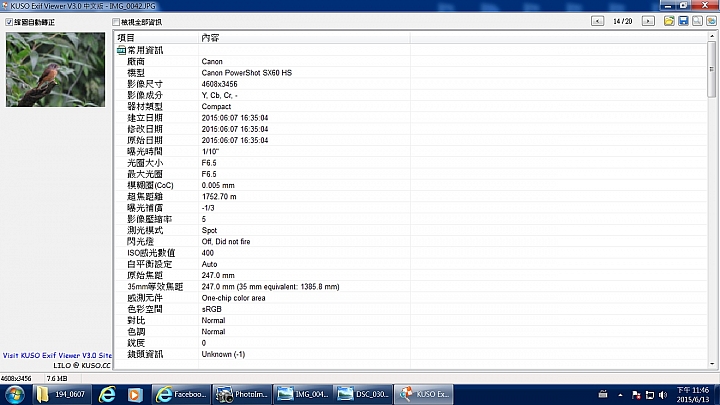The height and width of the screenshot is (405, 720).
Task: Collapse the 常用資訊 group
Action: coord(121,50)
